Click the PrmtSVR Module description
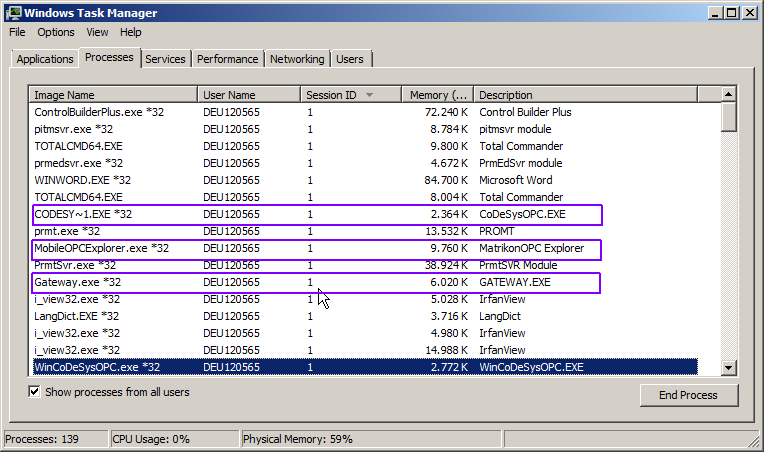The height and width of the screenshot is (452, 764). [518, 265]
